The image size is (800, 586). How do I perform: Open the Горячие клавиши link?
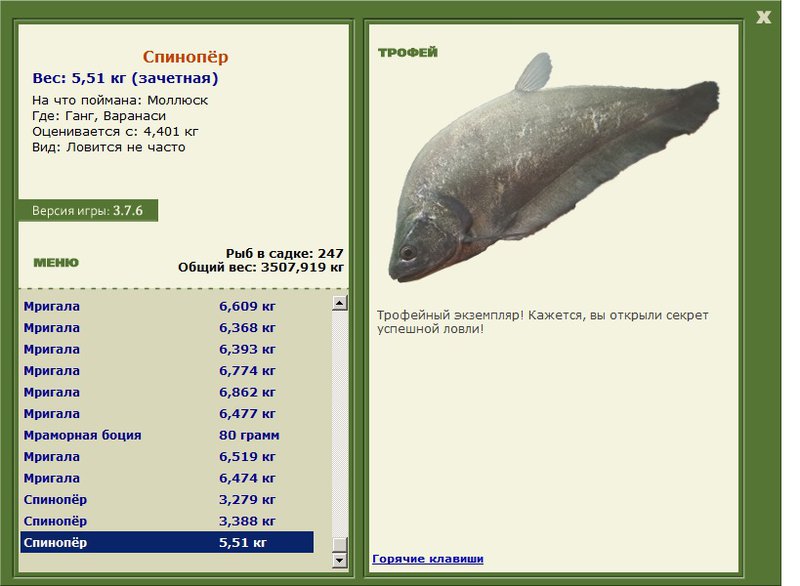[428, 558]
